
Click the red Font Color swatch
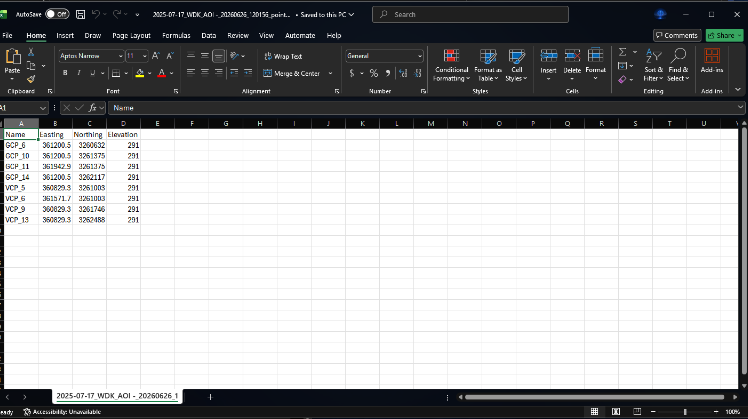[x=162, y=73]
